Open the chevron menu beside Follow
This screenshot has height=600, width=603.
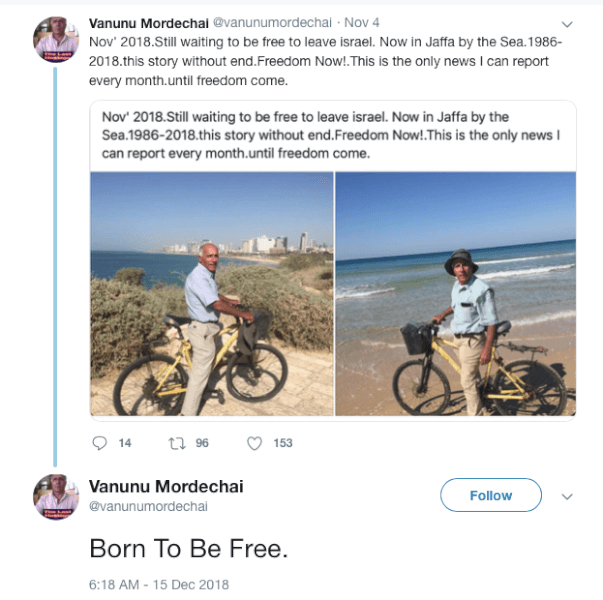point(567,496)
